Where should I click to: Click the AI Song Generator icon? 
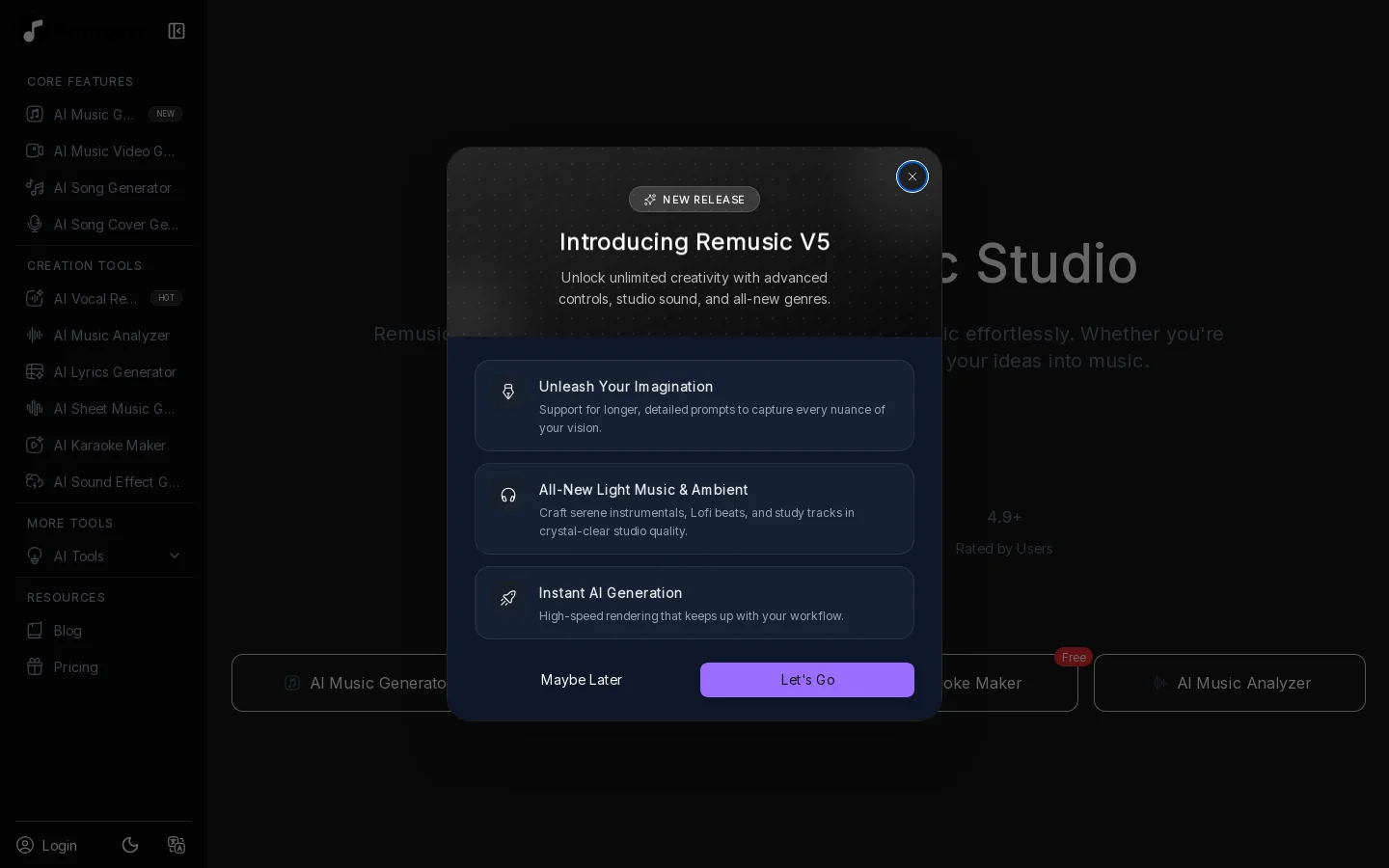pos(35,187)
